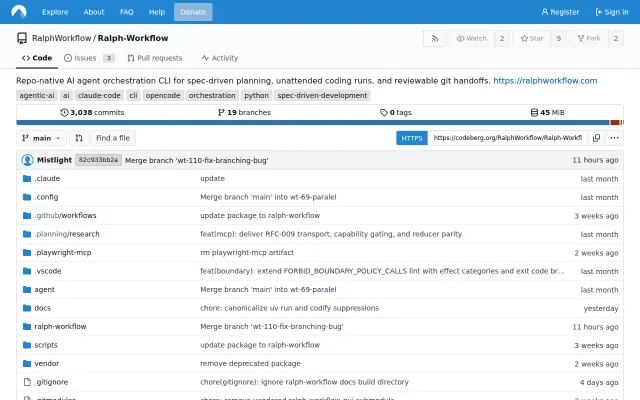
Task: Click the Mistlight author name
Action: 54,160
